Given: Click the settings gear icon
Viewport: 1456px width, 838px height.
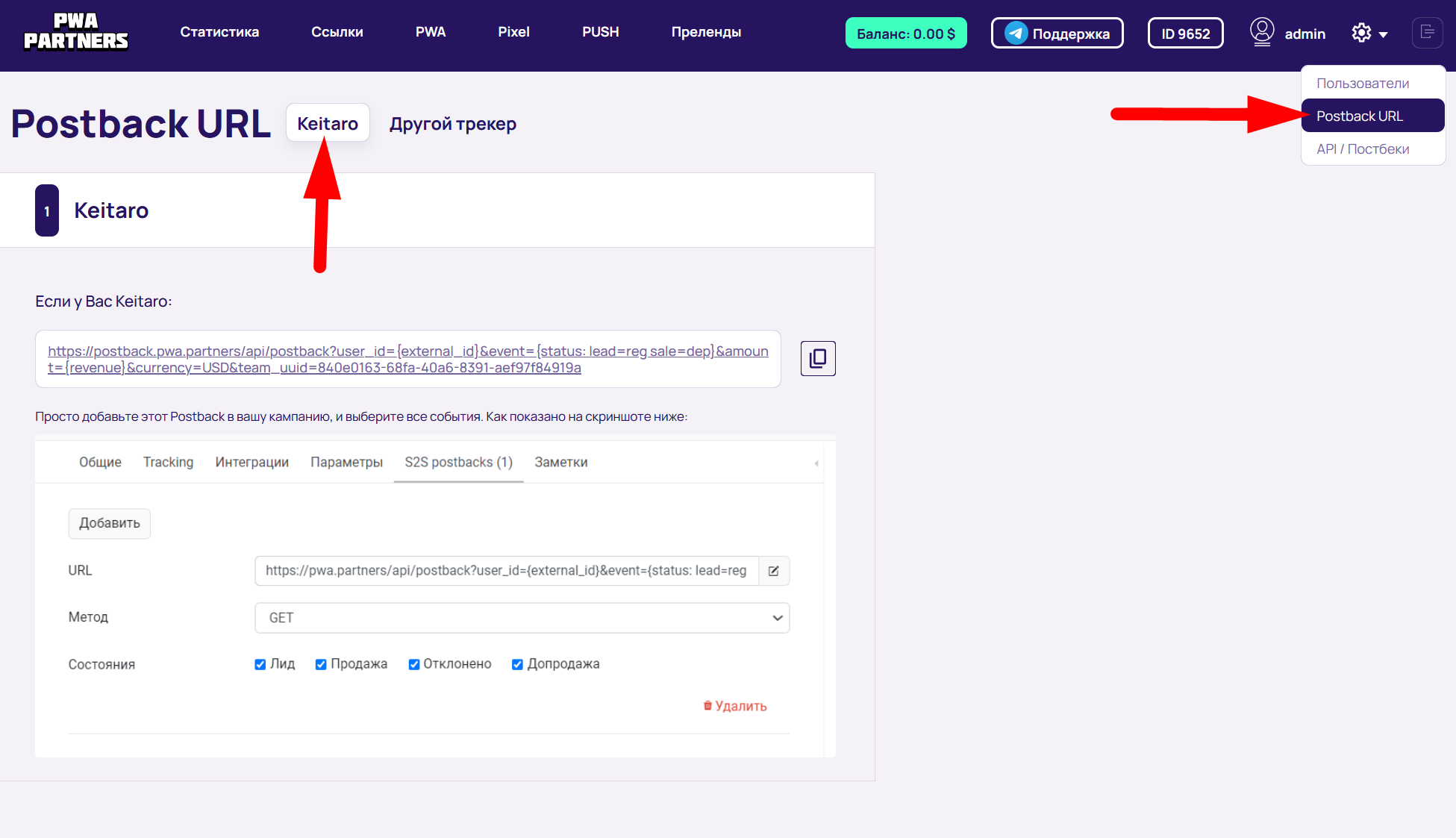Looking at the screenshot, I should point(1361,33).
